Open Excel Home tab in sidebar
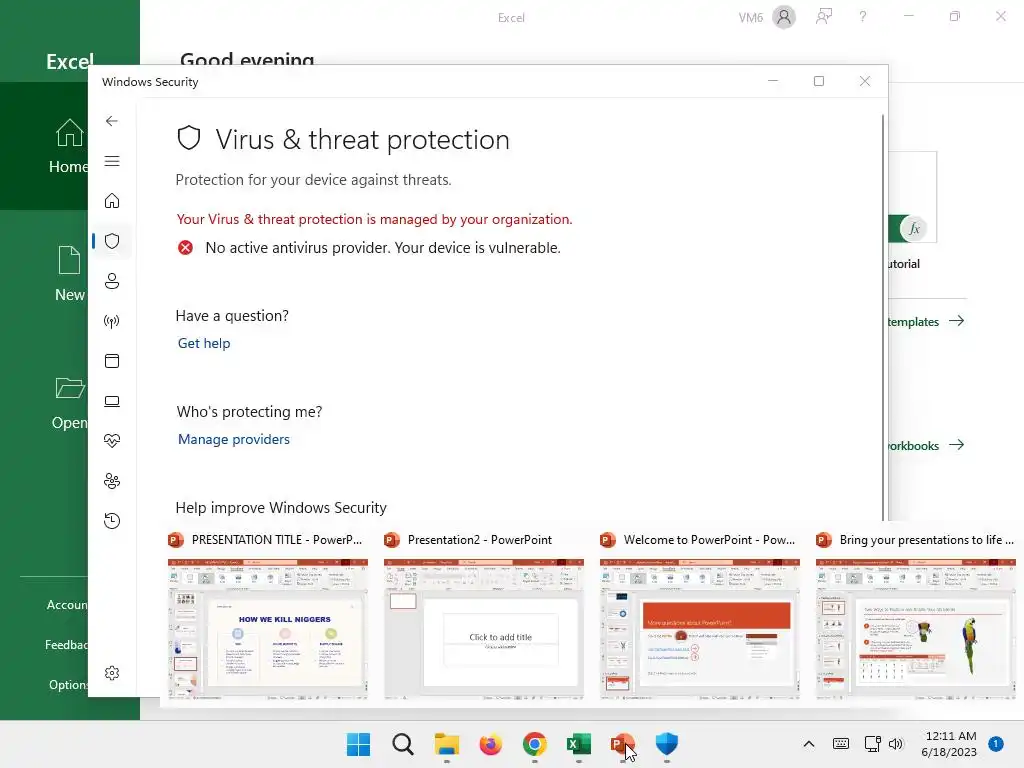 coord(44,146)
